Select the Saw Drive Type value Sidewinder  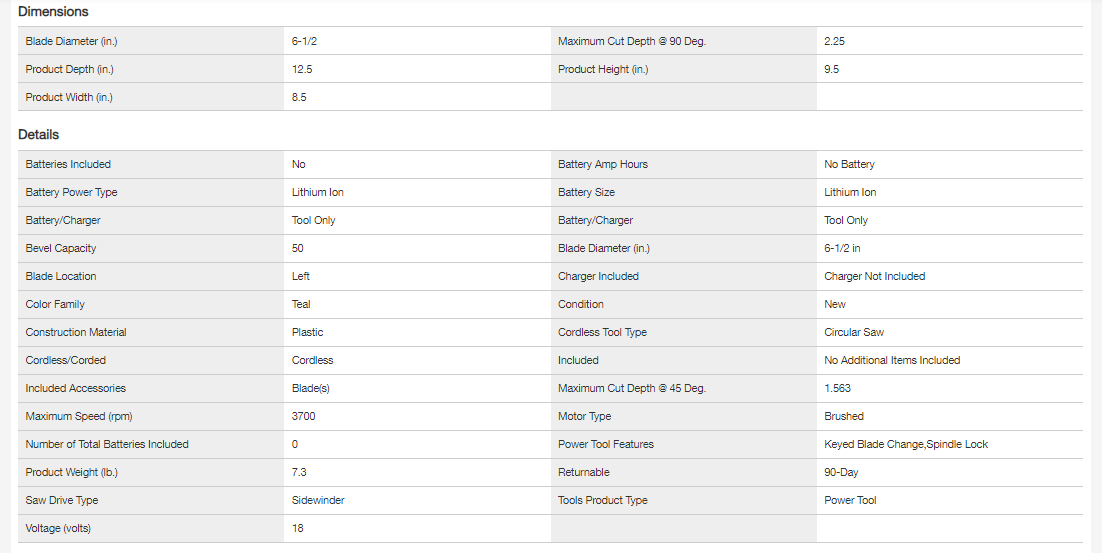tap(316, 501)
